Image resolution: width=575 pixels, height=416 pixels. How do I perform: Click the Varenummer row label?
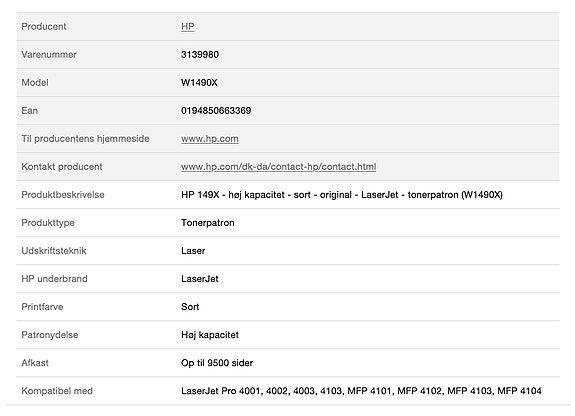[x=49, y=55]
